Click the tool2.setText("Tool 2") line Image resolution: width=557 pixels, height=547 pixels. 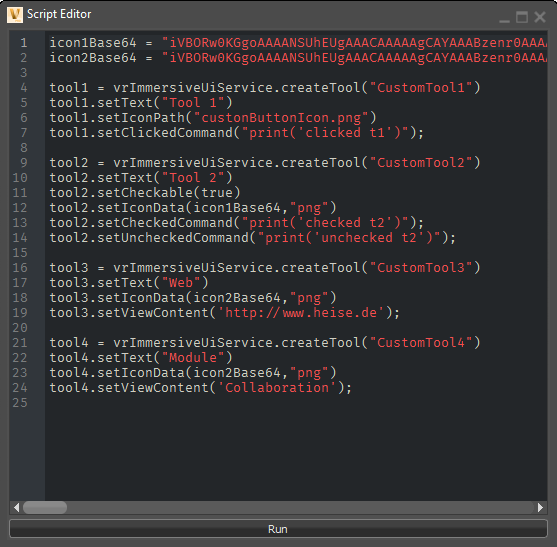click(x=141, y=178)
